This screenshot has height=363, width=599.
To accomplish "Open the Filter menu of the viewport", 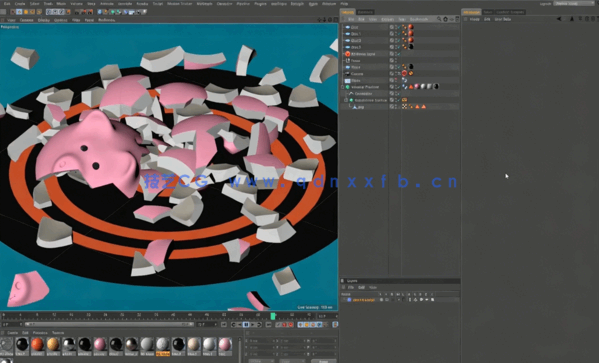I will coord(76,20).
